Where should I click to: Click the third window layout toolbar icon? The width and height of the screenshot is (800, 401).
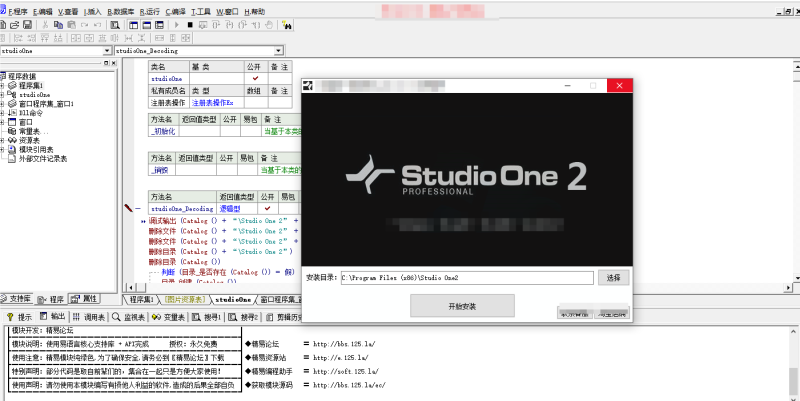(159, 24)
